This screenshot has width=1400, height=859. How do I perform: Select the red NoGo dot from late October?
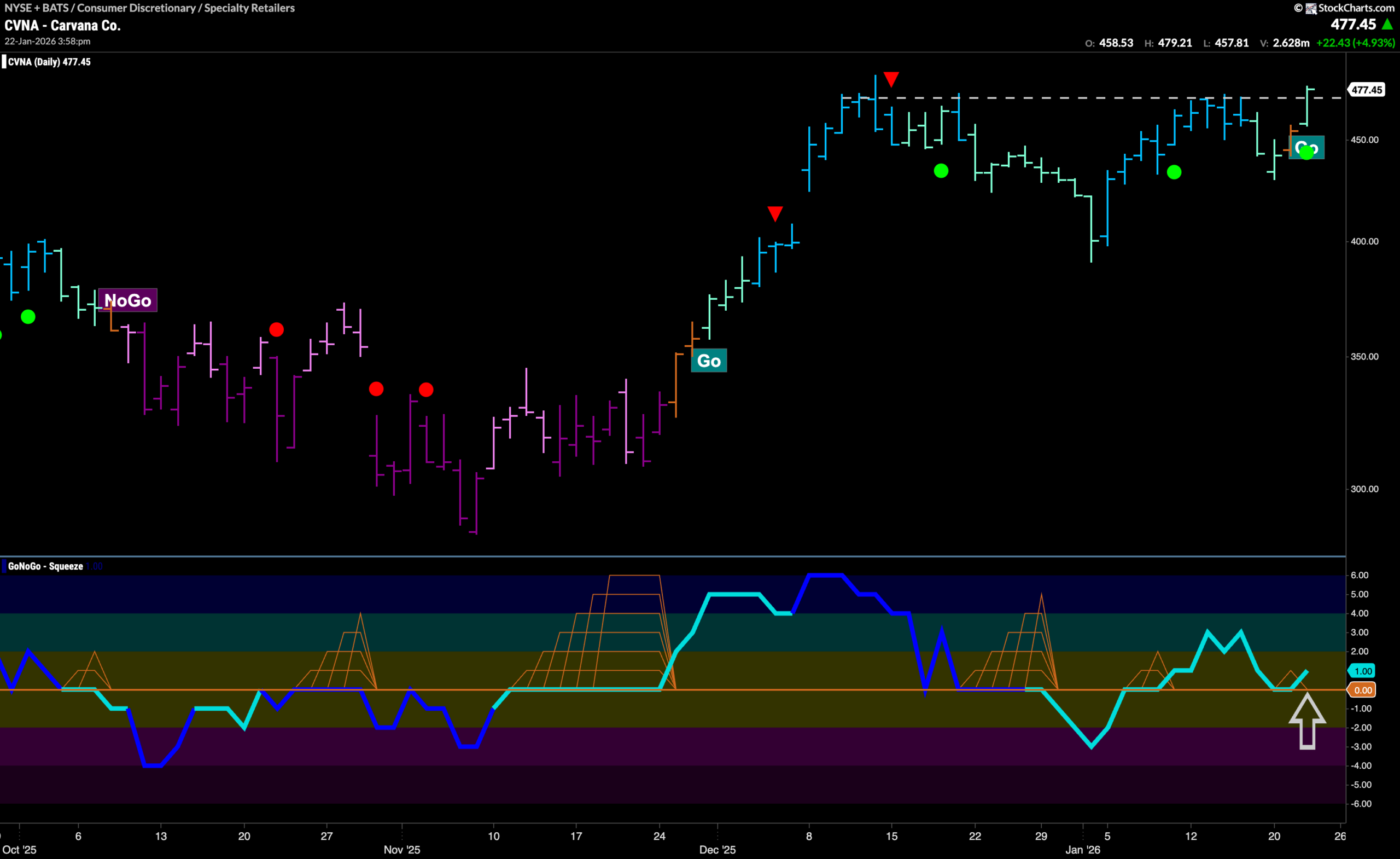[277, 329]
